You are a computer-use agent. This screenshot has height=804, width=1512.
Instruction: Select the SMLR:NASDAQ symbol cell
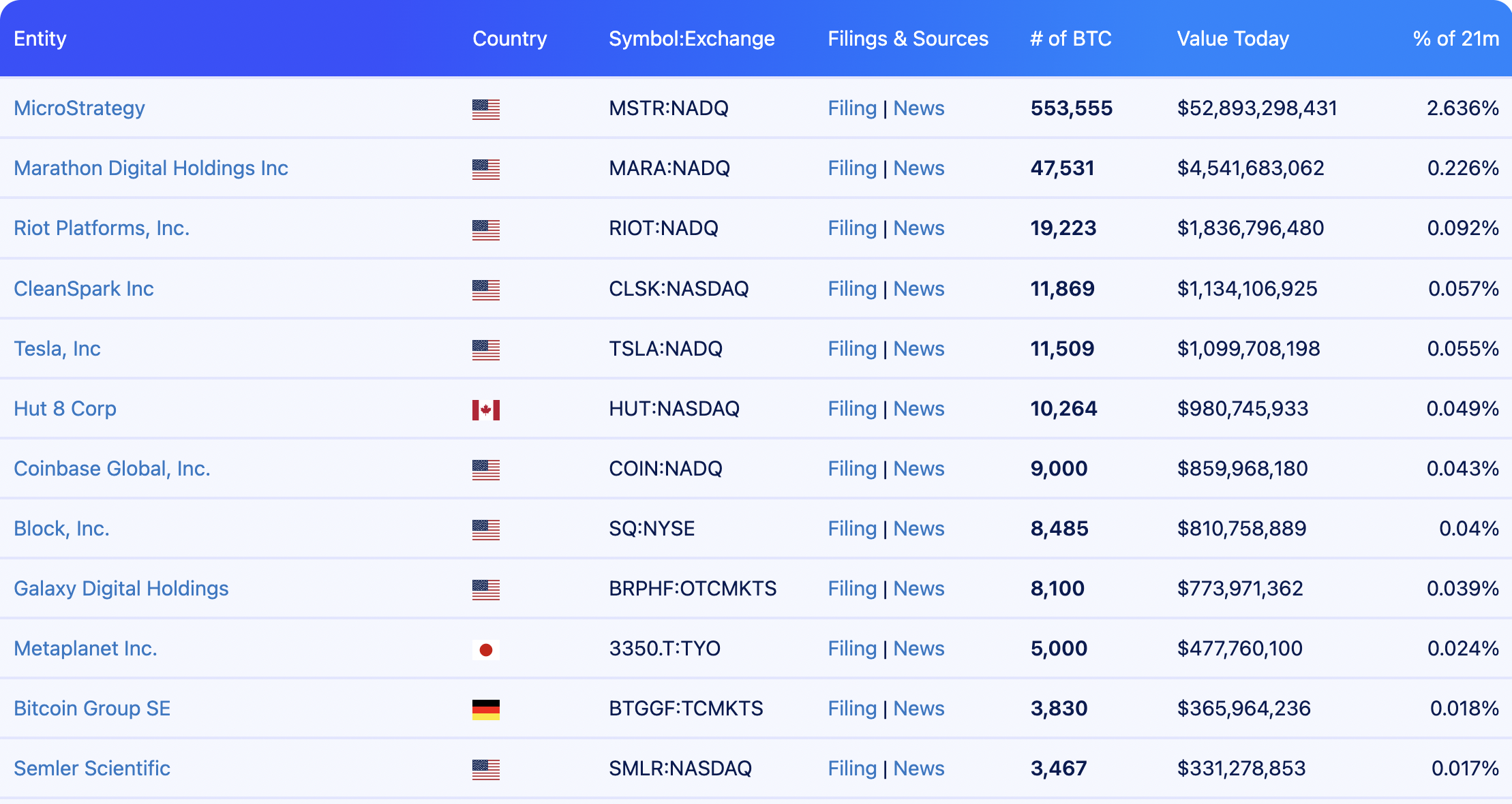(x=680, y=769)
